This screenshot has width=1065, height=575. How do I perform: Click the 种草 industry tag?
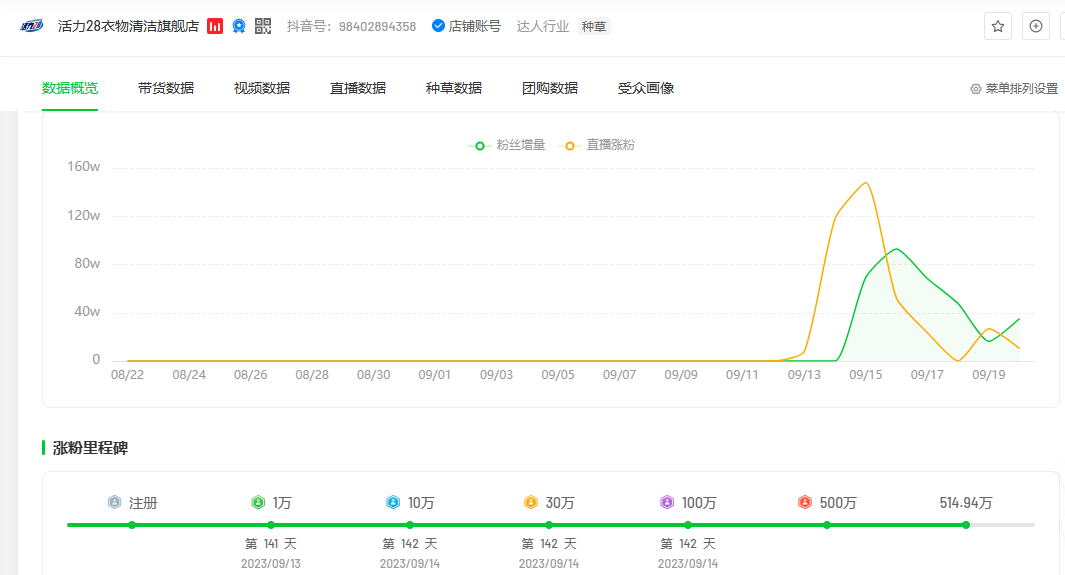[x=594, y=26]
